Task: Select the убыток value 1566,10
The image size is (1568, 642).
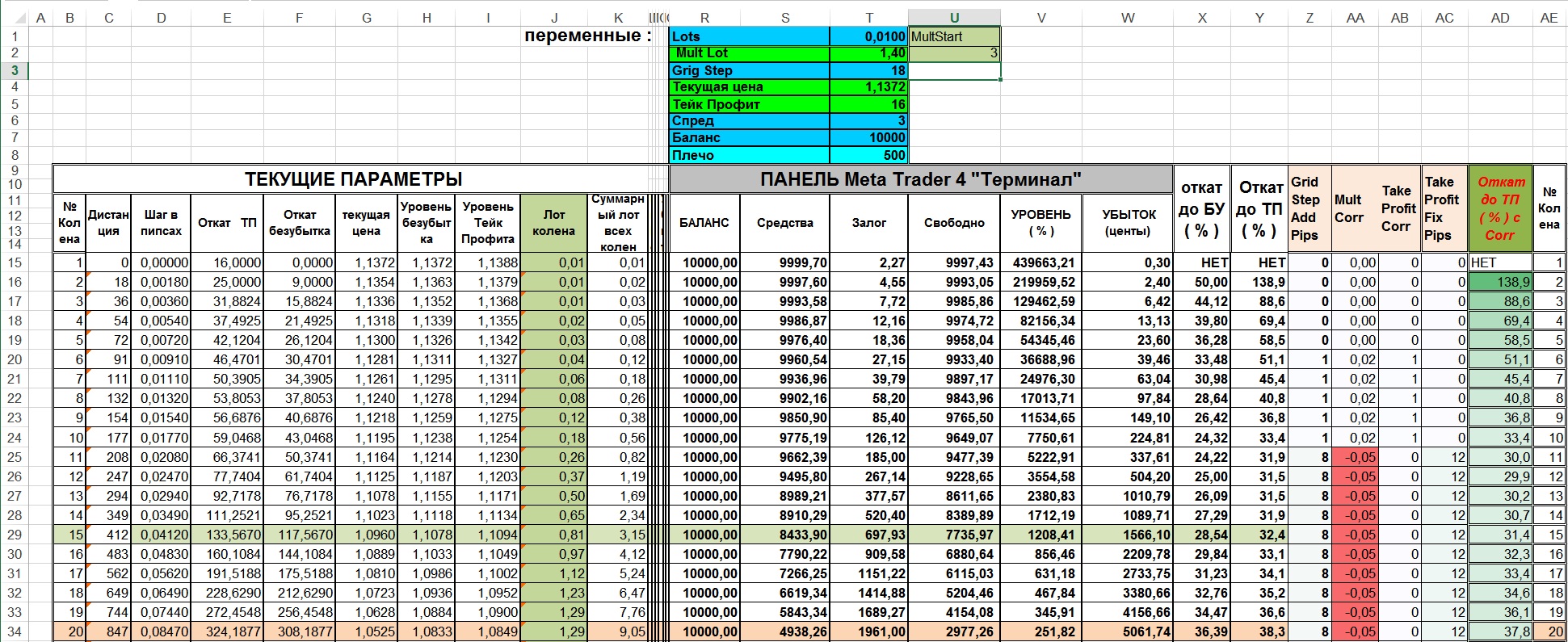Action: point(1128,535)
